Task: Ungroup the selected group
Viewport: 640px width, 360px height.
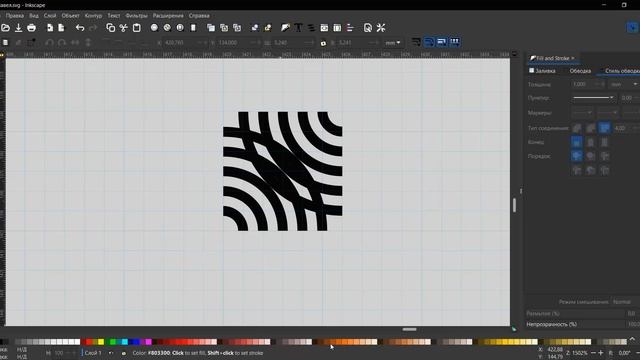Action: click(268, 28)
